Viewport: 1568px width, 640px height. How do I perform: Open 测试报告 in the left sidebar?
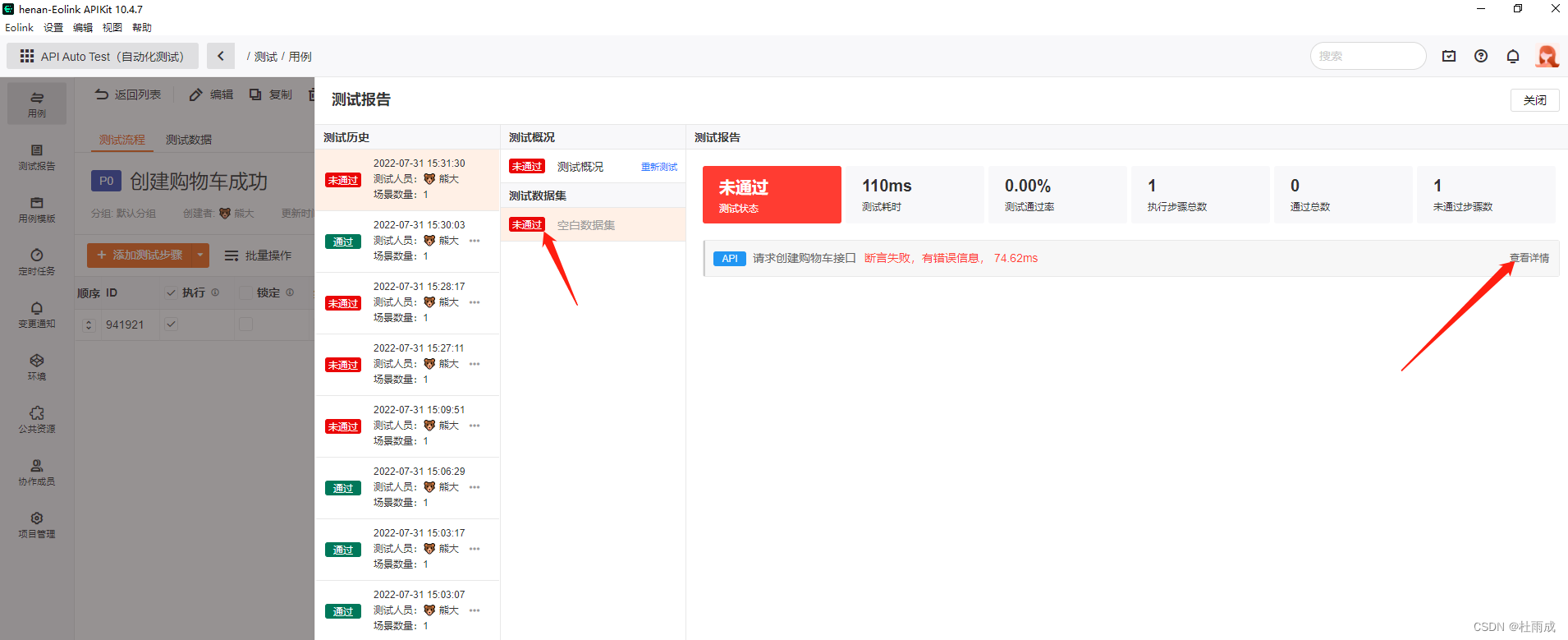click(37, 157)
